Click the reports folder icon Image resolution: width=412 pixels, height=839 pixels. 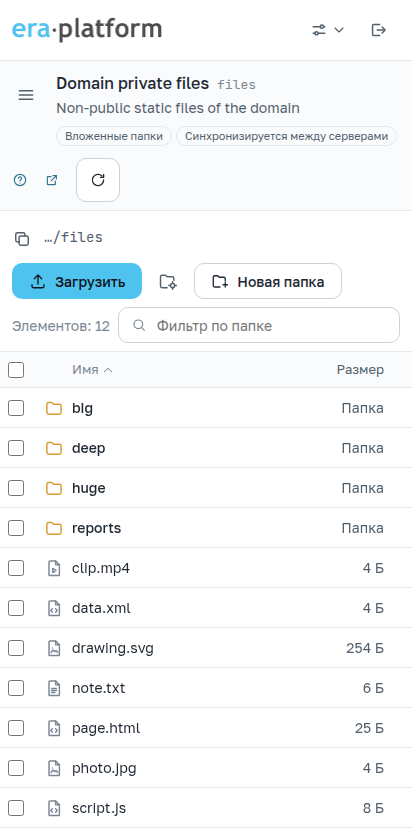click(x=54, y=528)
